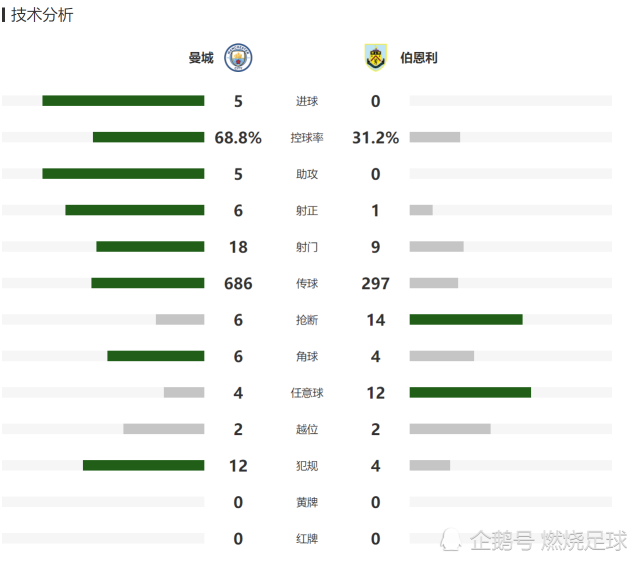This screenshot has width=641, height=563.
Task: Click the 燃烧足球 watermark text
Action: tap(584, 541)
